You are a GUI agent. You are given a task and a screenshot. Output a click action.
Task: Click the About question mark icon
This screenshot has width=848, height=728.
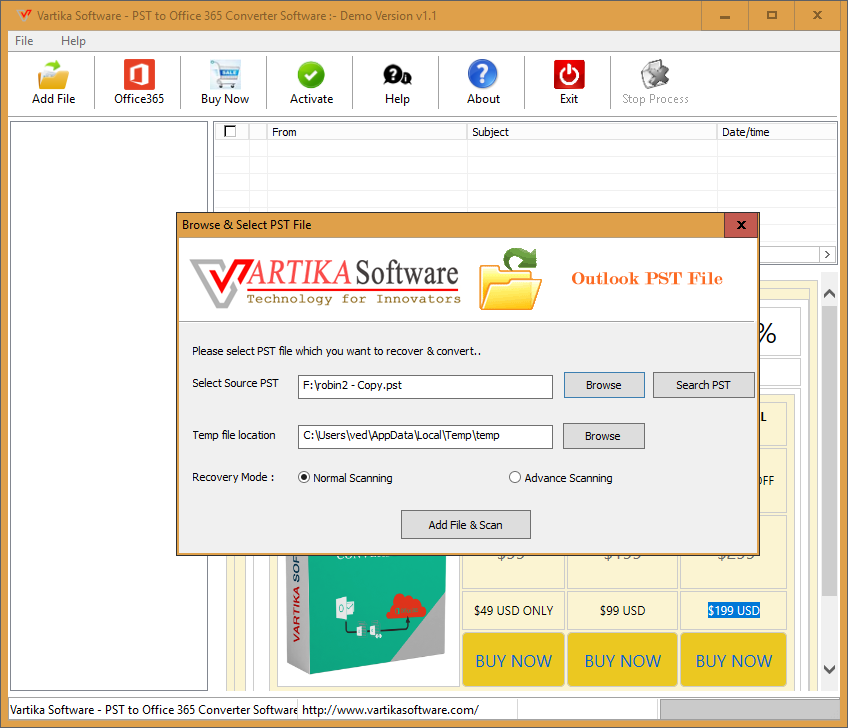click(482, 74)
